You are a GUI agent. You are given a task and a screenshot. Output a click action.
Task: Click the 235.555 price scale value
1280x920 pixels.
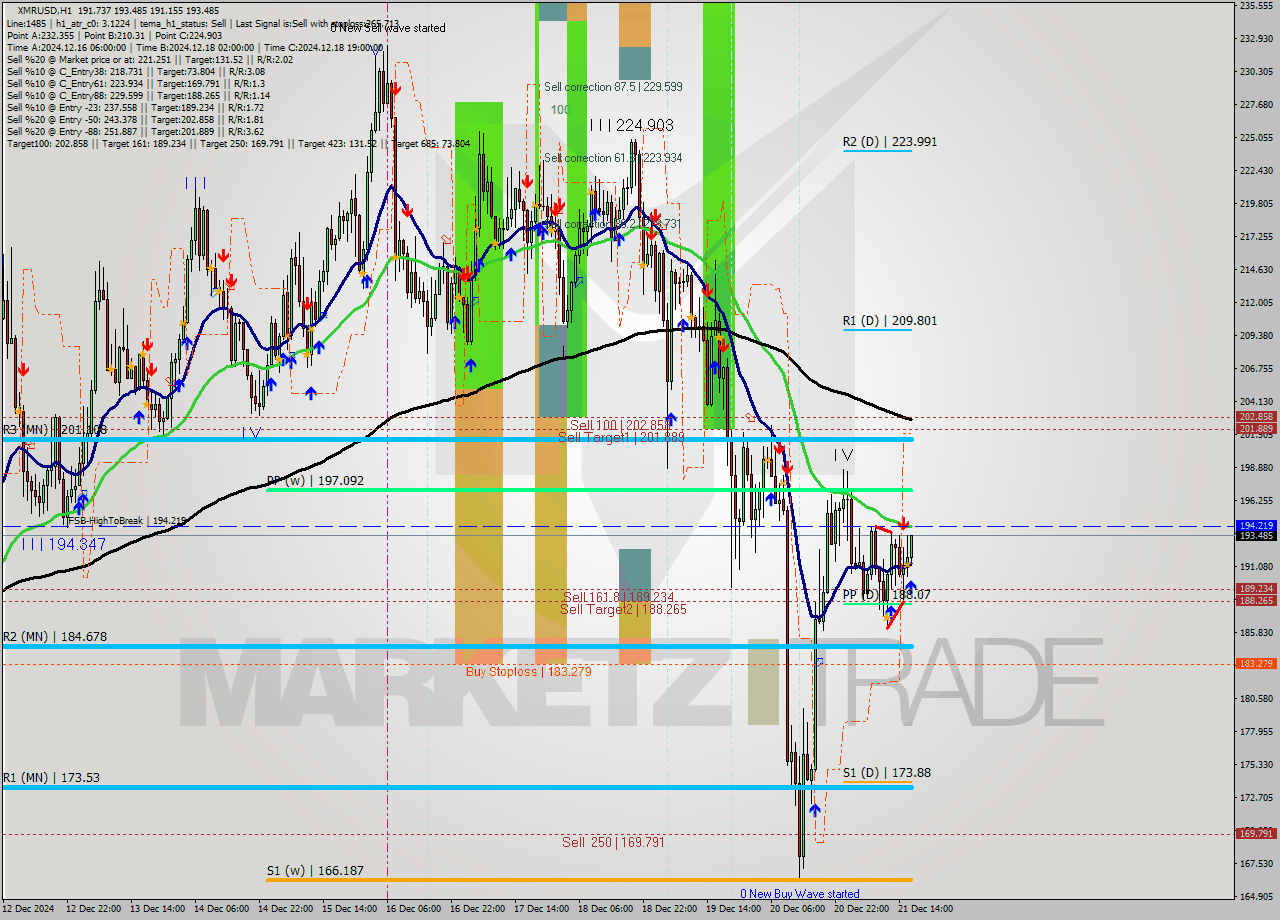pyautogui.click(x=1255, y=6)
